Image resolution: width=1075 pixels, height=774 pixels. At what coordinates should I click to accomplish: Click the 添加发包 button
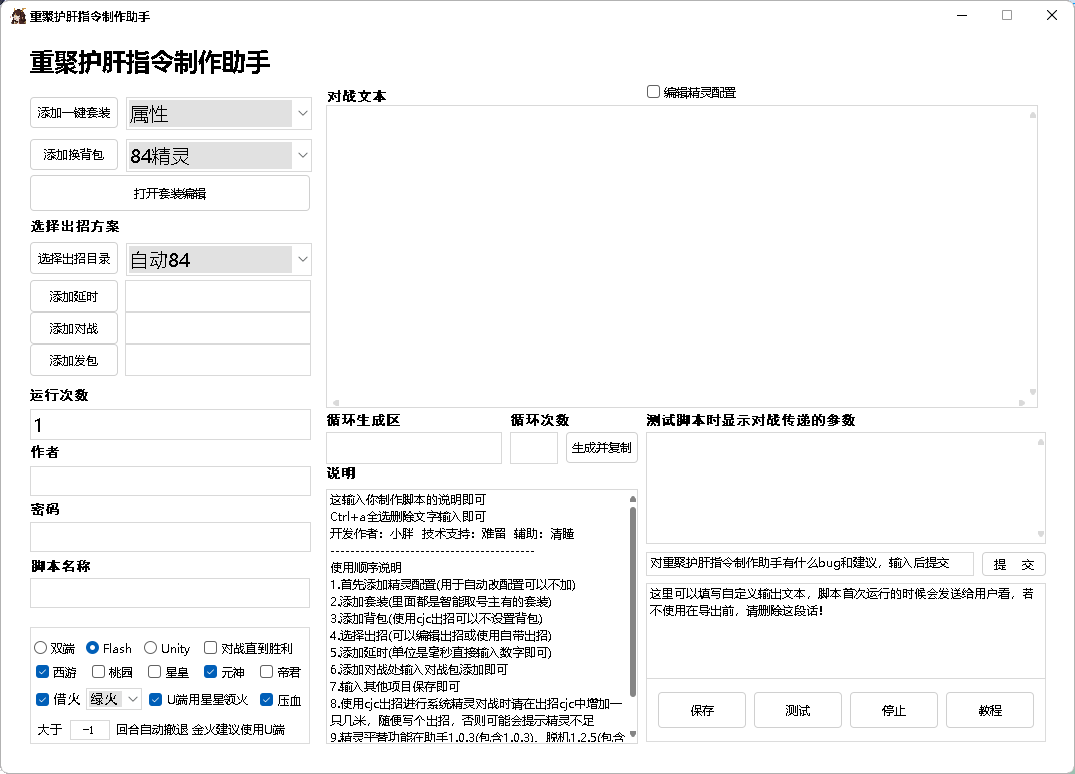click(x=74, y=361)
